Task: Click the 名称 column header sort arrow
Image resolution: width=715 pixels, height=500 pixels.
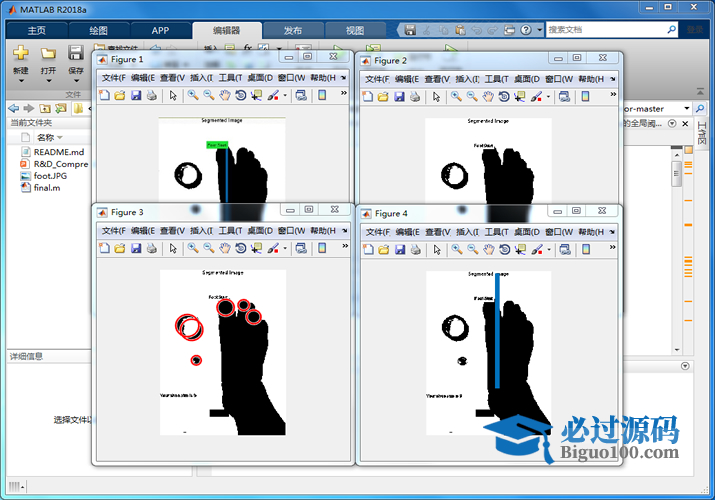Action: (60, 138)
